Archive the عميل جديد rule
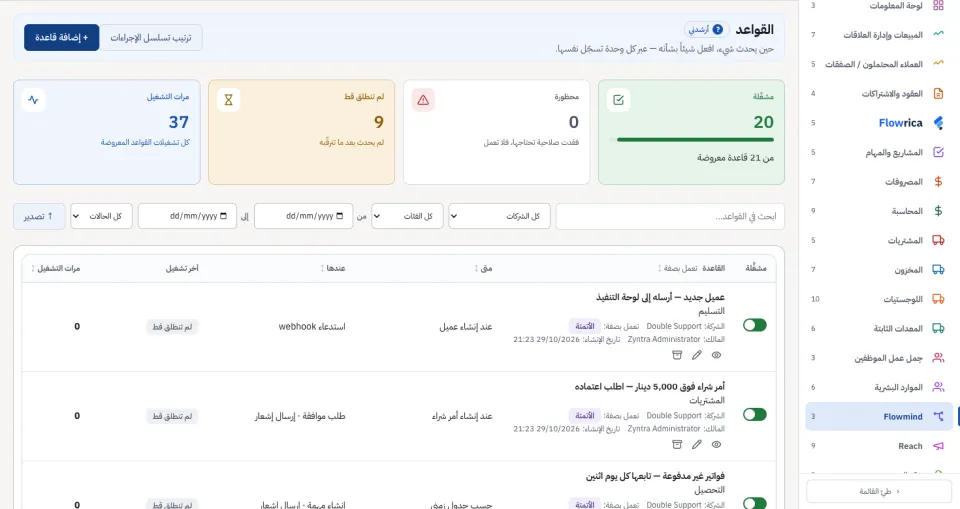The width and height of the screenshot is (960, 509). [x=677, y=355]
